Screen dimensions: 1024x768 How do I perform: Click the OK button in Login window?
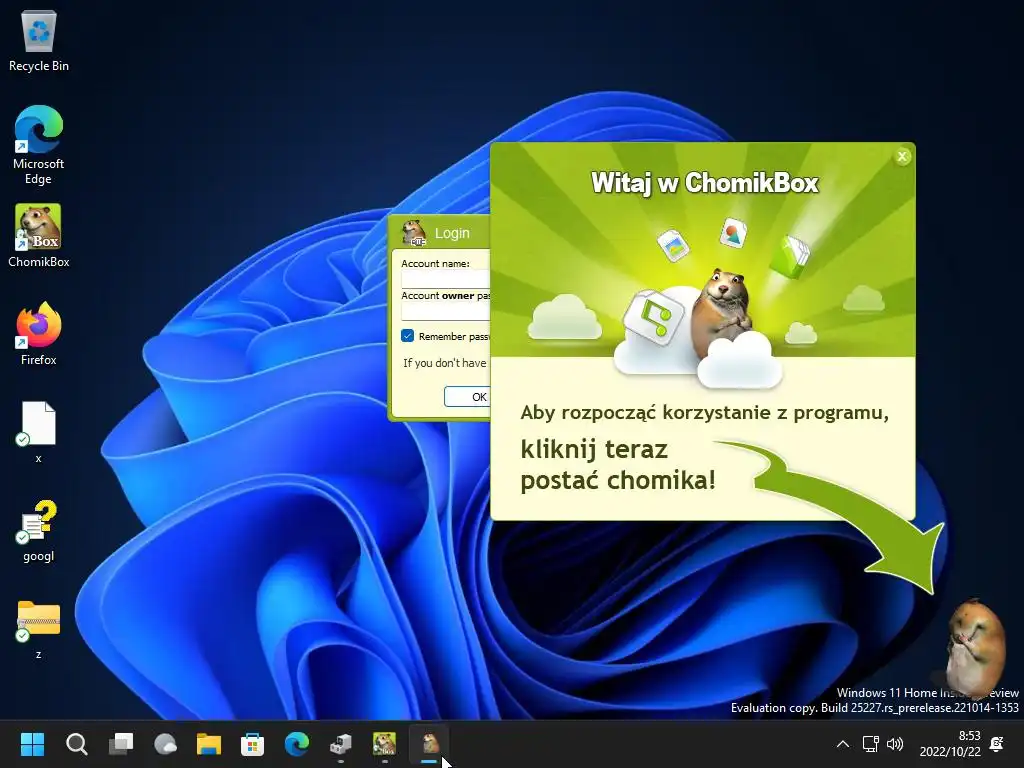tap(468, 396)
